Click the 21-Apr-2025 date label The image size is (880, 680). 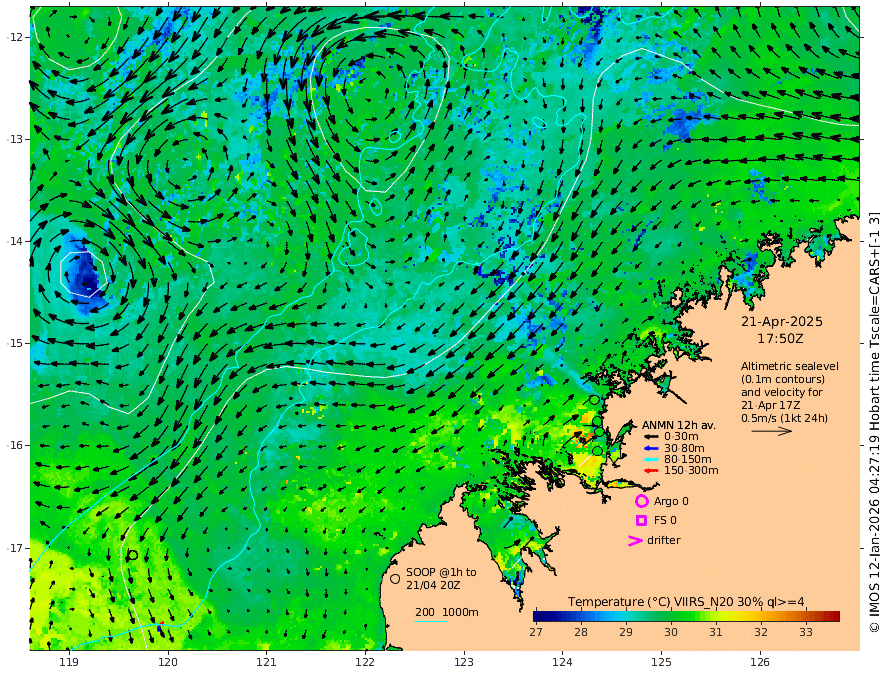pyautogui.click(x=782, y=322)
